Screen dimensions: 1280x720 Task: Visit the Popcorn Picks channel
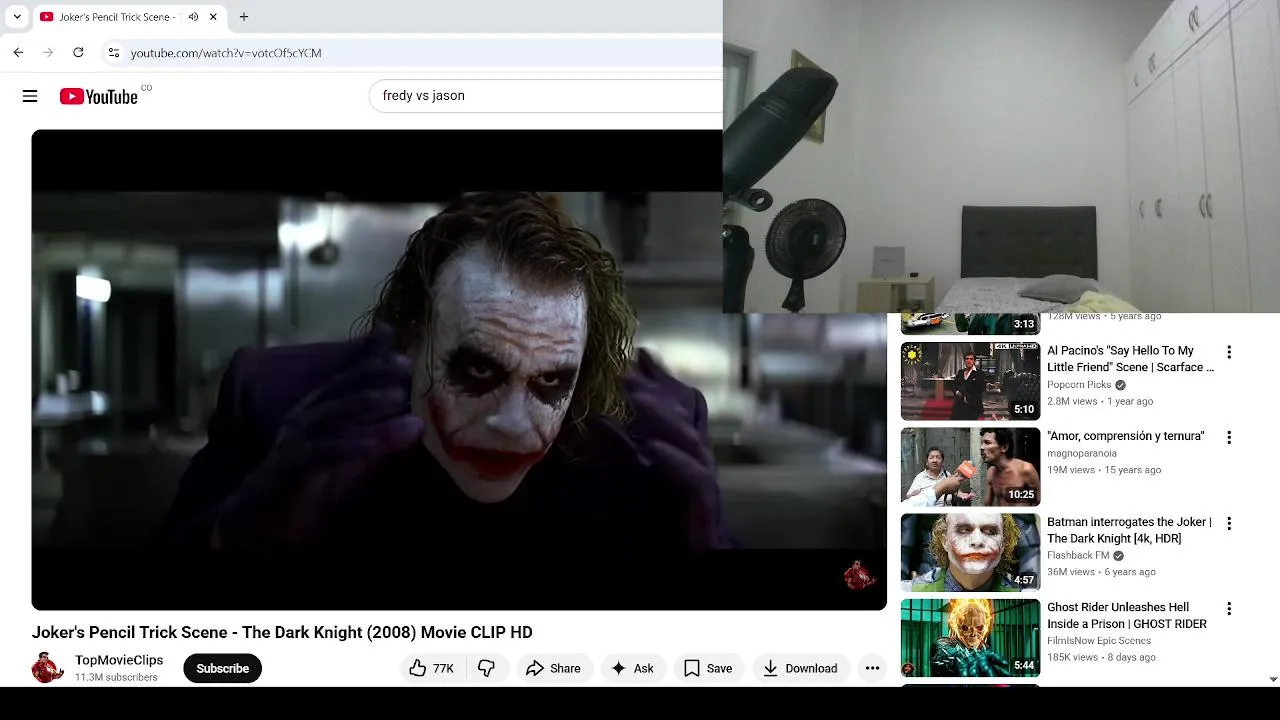click(1079, 385)
